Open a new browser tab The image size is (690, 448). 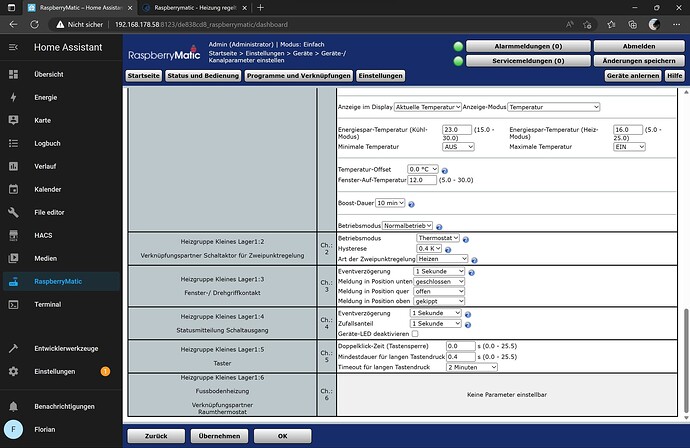click(x=261, y=7)
